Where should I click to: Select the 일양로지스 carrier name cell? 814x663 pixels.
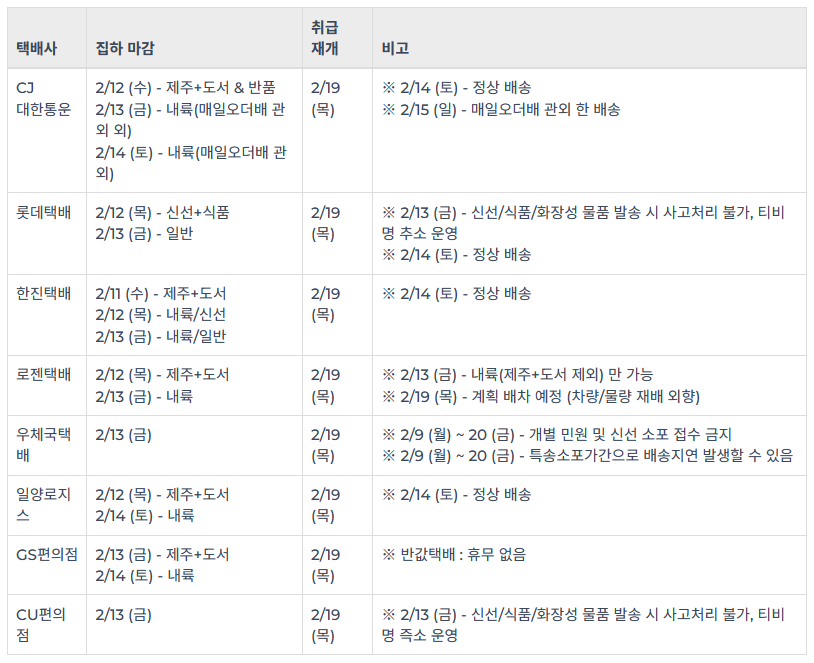pos(44,505)
